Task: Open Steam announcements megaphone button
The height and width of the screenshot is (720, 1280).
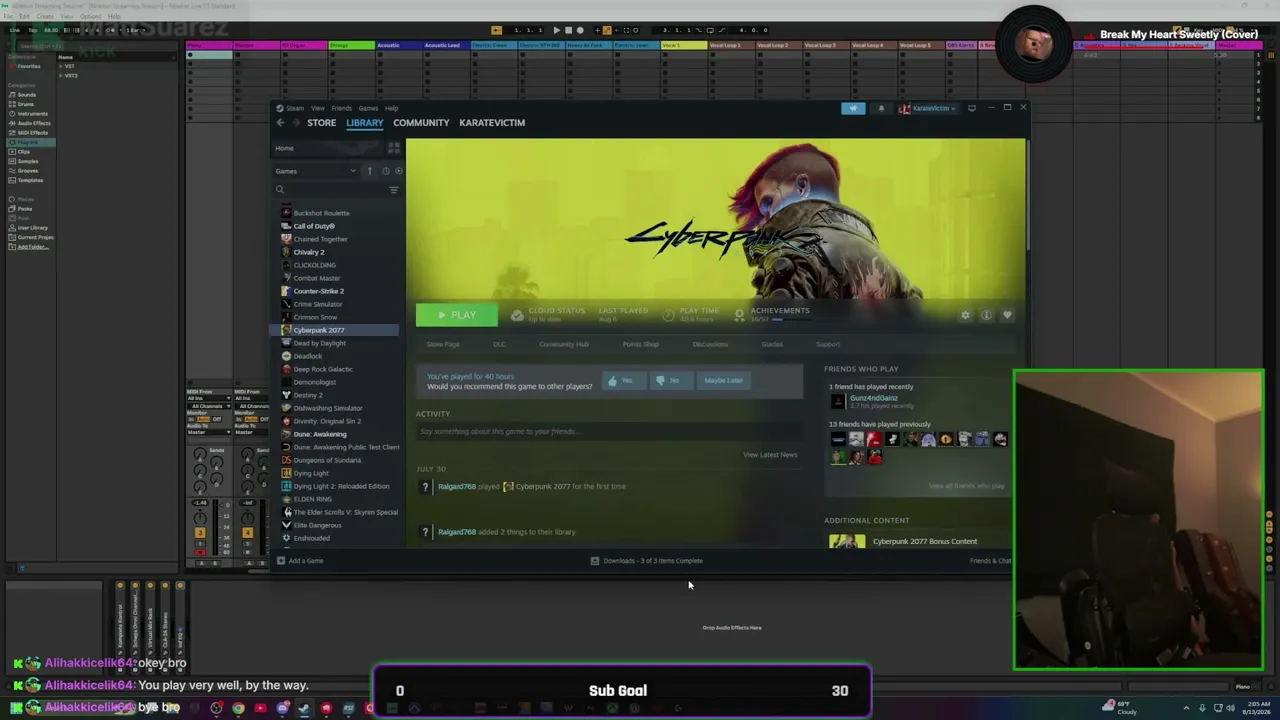Action: [x=853, y=108]
